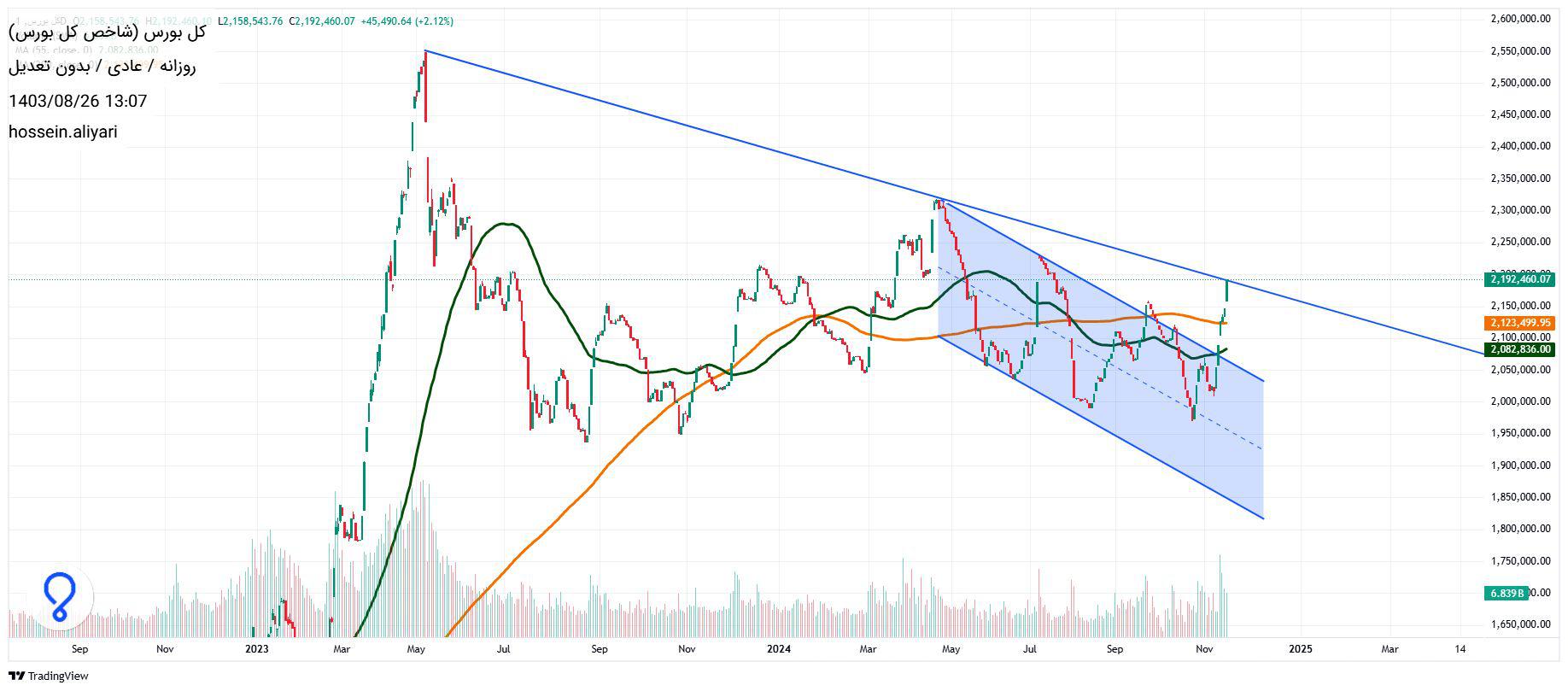Click the 2,350,000.00 price axis label
The width and height of the screenshot is (1568, 691).
click(x=1520, y=179)
